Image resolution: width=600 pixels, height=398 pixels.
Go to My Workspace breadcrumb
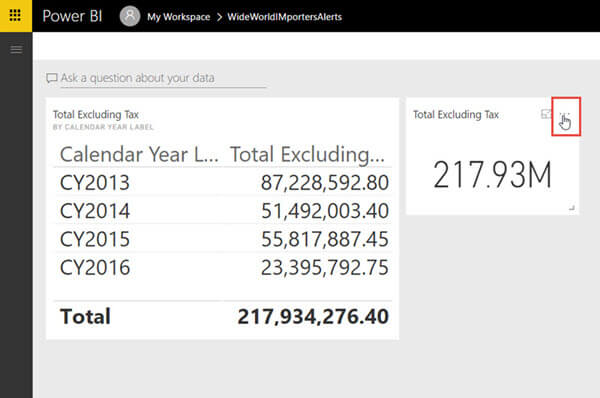178,17
